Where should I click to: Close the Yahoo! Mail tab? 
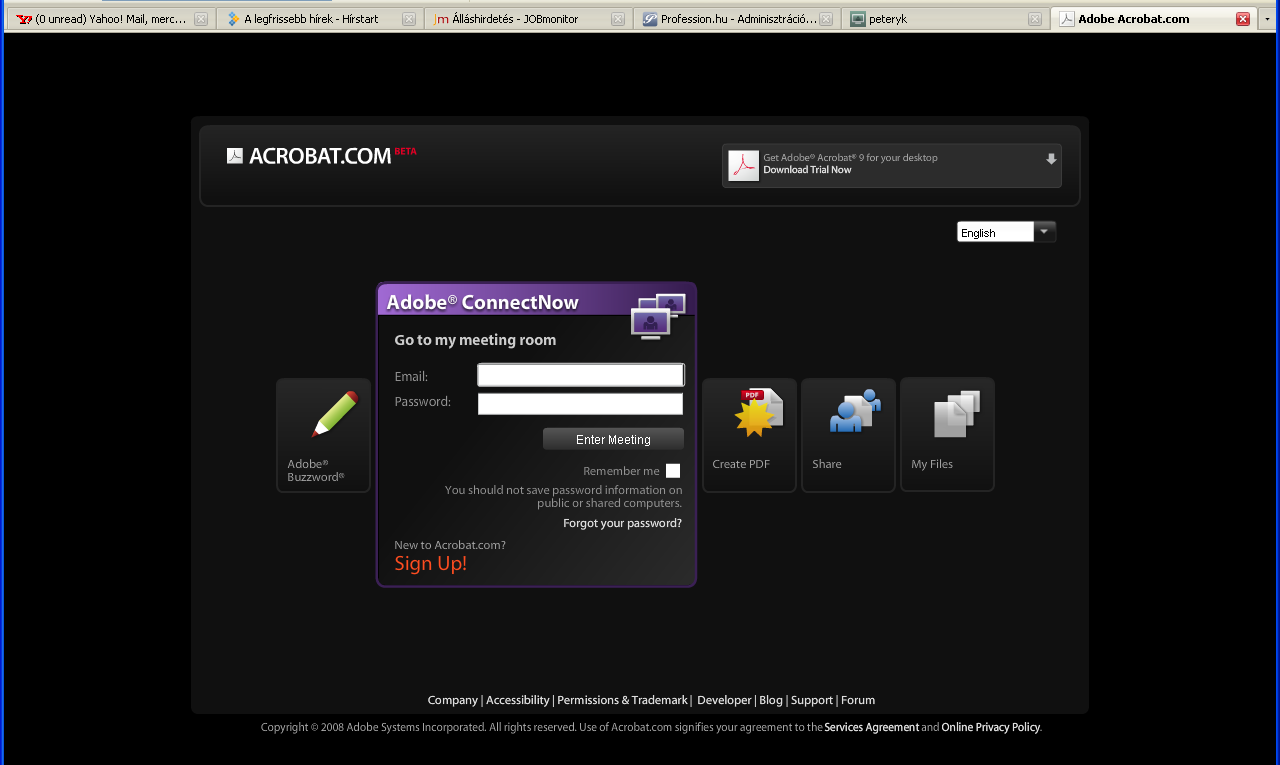[201, 19]
